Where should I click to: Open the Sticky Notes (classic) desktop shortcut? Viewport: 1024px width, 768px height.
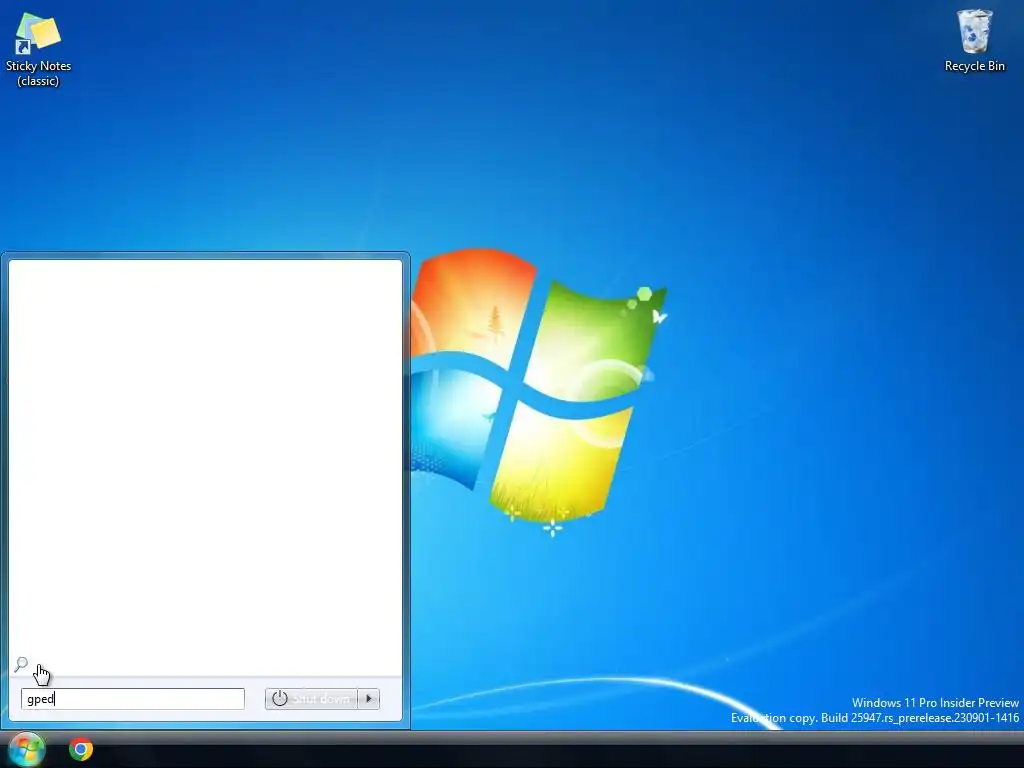[x=38, y=50]
